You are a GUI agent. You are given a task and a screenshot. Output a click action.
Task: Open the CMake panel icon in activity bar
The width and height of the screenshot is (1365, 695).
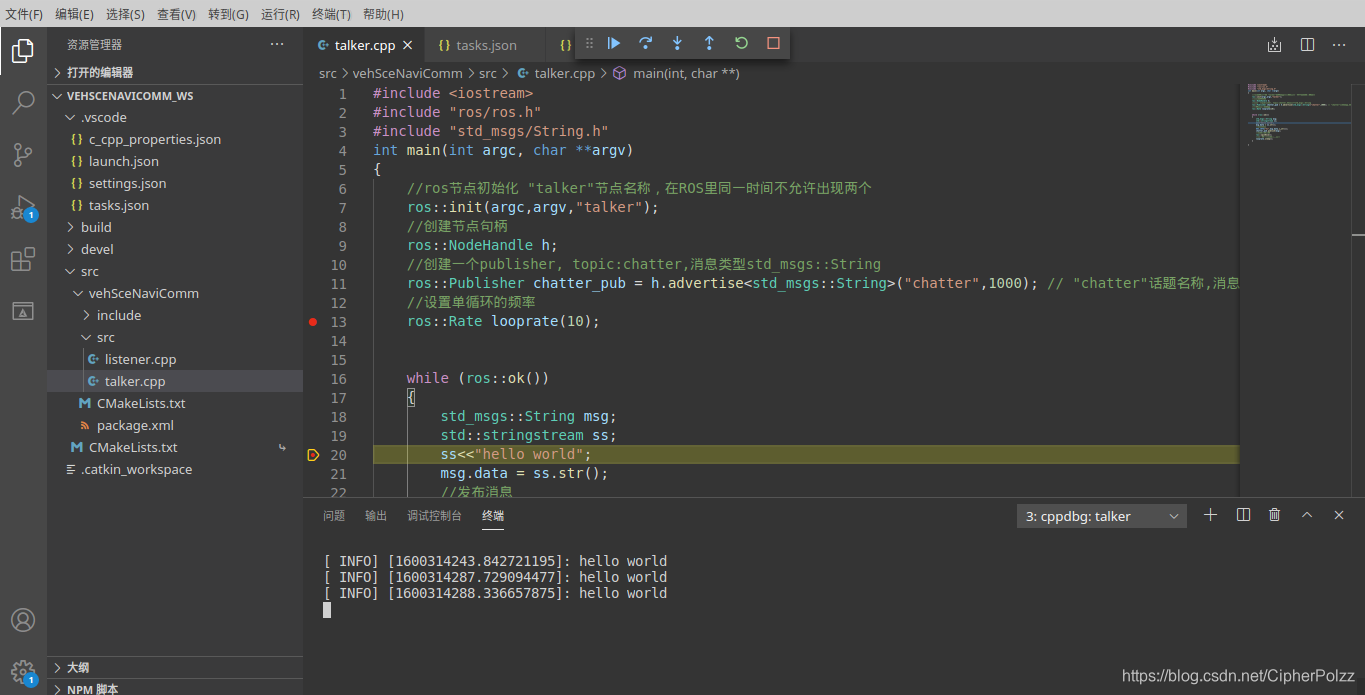coord(23,311)
